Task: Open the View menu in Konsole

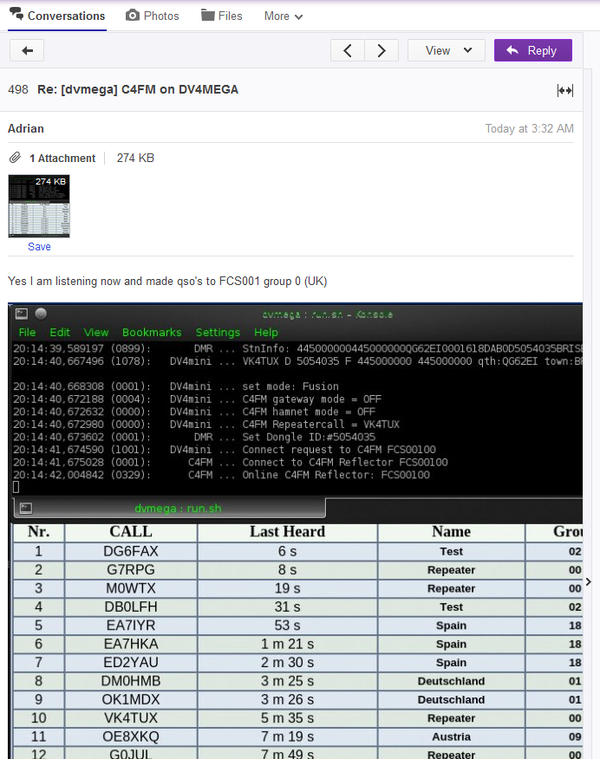Action: tap(96, 332)
